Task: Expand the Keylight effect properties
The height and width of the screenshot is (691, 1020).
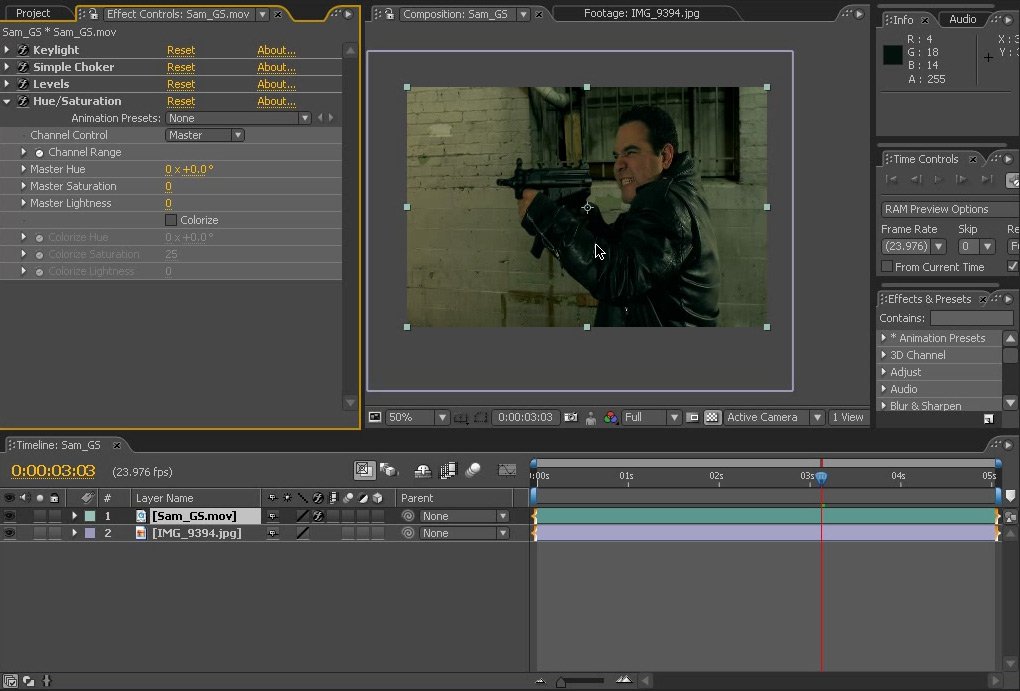Action: (8, 50)
